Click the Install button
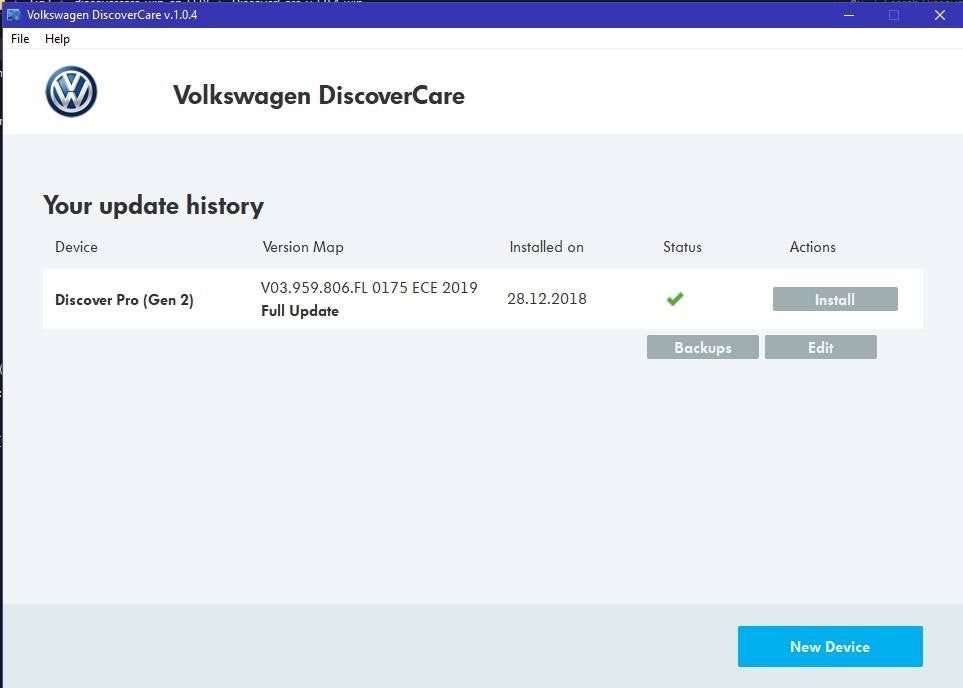 [834, 298]
